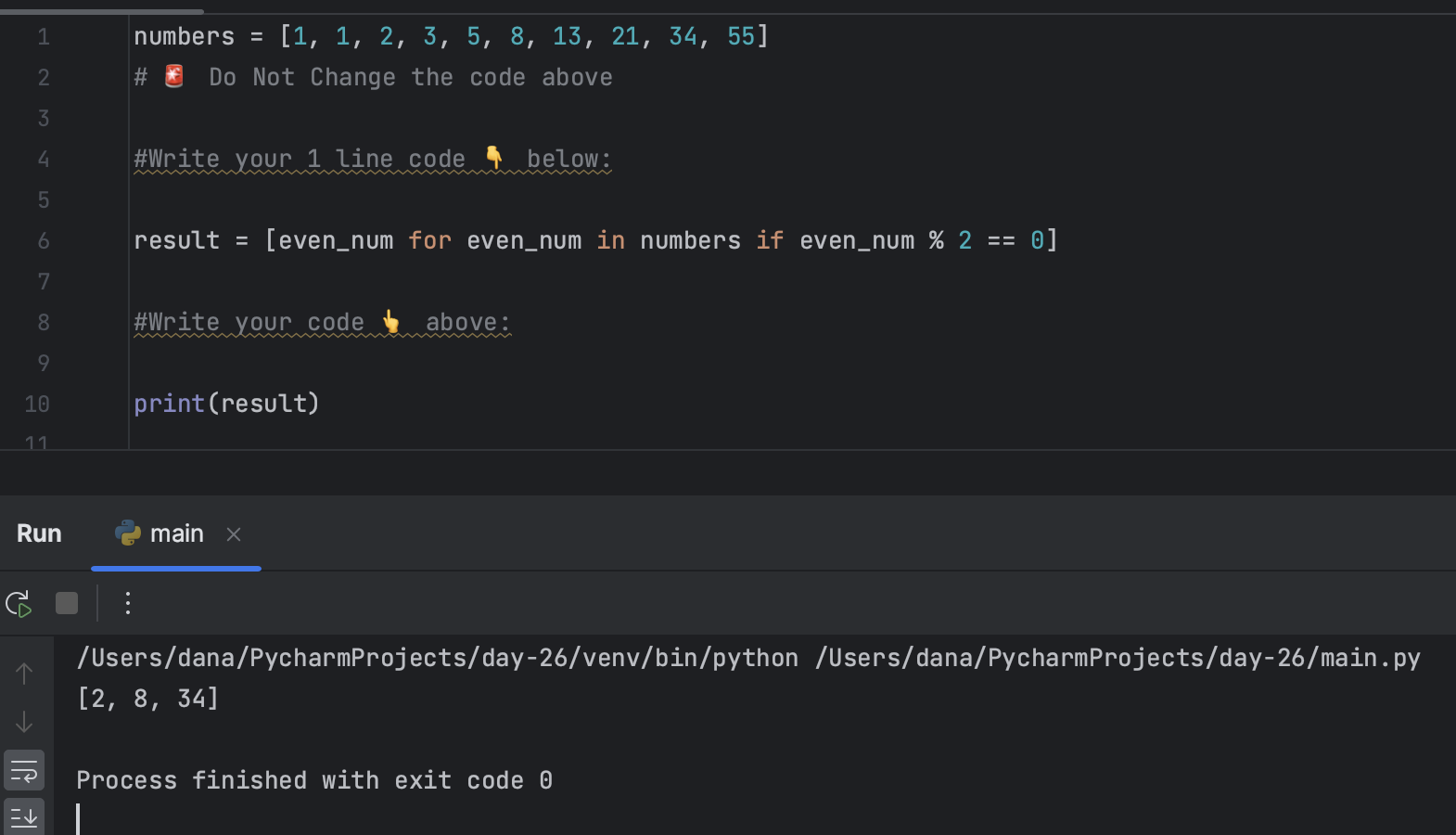Click the pointing-up hand emoji on line 8
The height and width of the screenshot is (835, 1456).
(391, 322)
